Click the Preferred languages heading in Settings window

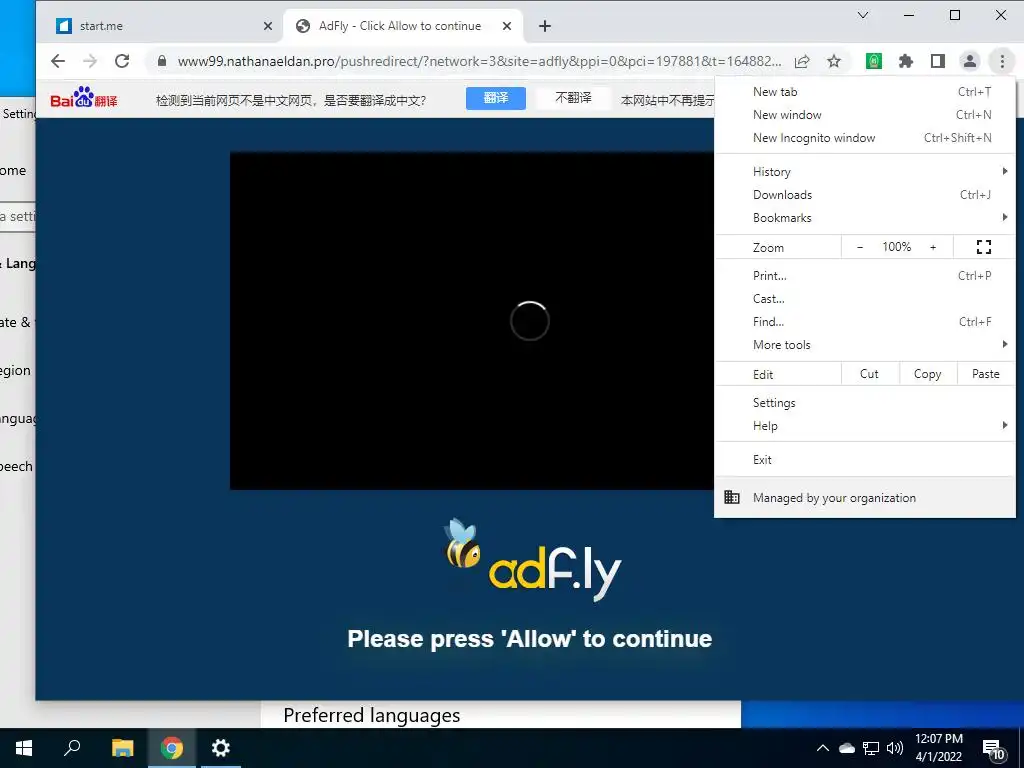coord(372,716)
